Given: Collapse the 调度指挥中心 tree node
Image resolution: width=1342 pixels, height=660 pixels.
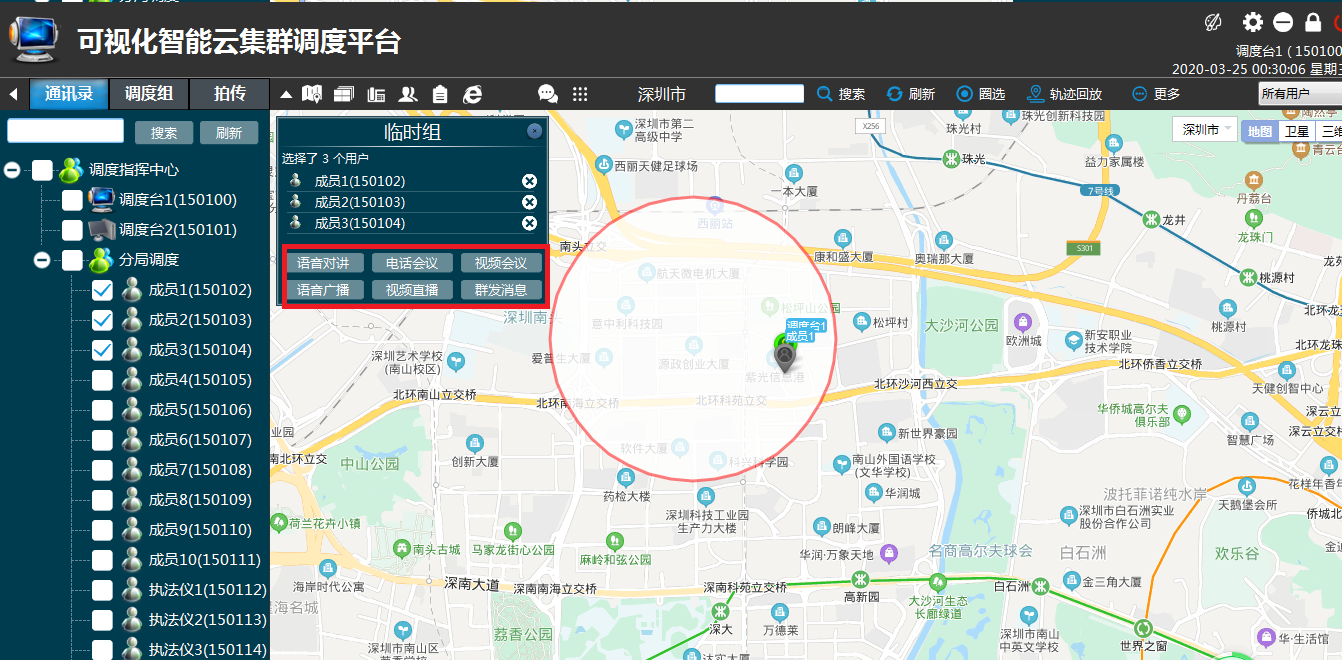Looking at the screenshot, I should 12,170.
